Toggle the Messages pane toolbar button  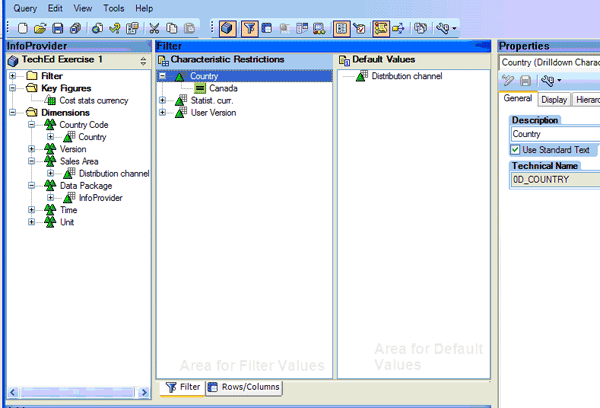tap(381, 28)
